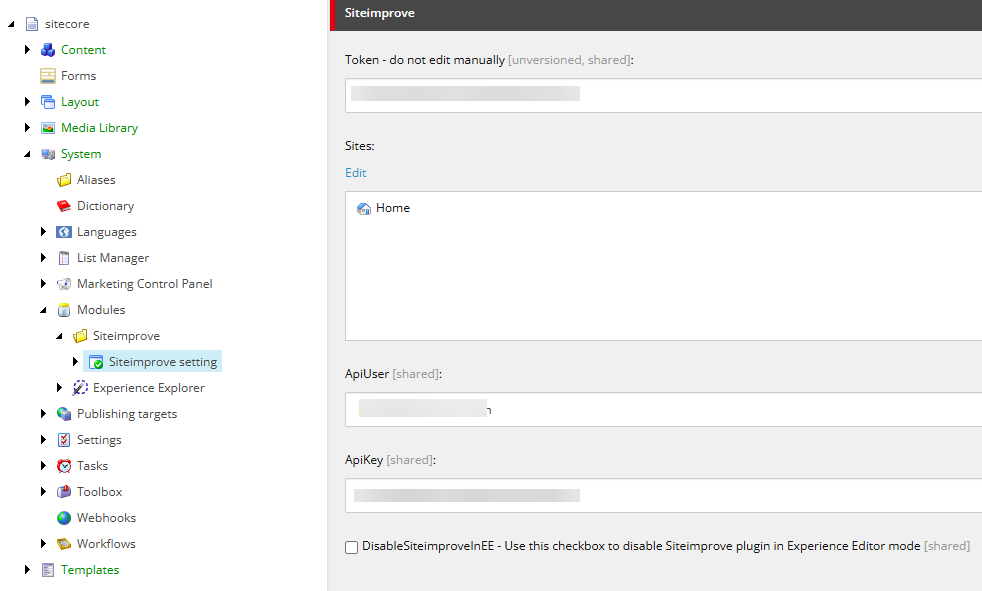Click the Tasks alarm clock icon

tap(64, 466)
